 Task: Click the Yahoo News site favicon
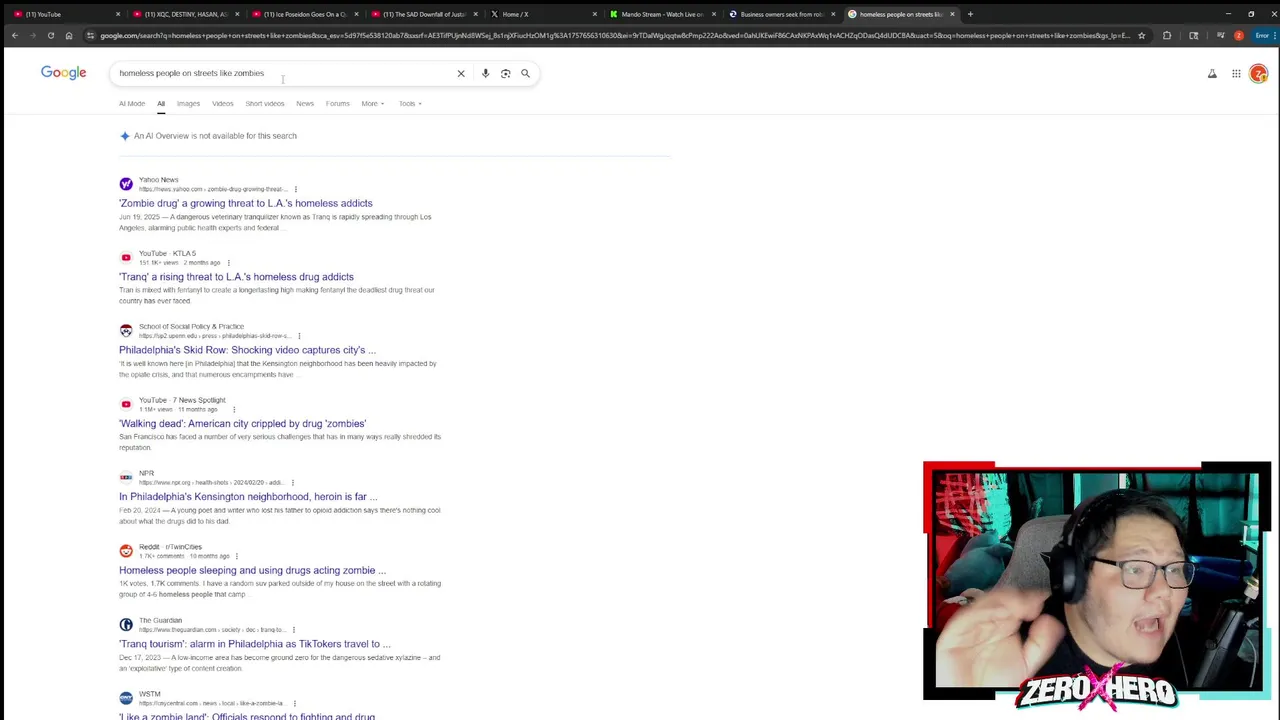tap(126, 184)
